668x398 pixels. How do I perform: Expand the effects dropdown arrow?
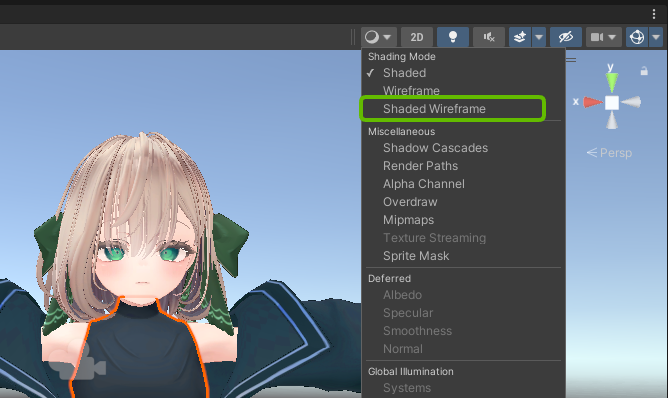[x=539, y=37]
